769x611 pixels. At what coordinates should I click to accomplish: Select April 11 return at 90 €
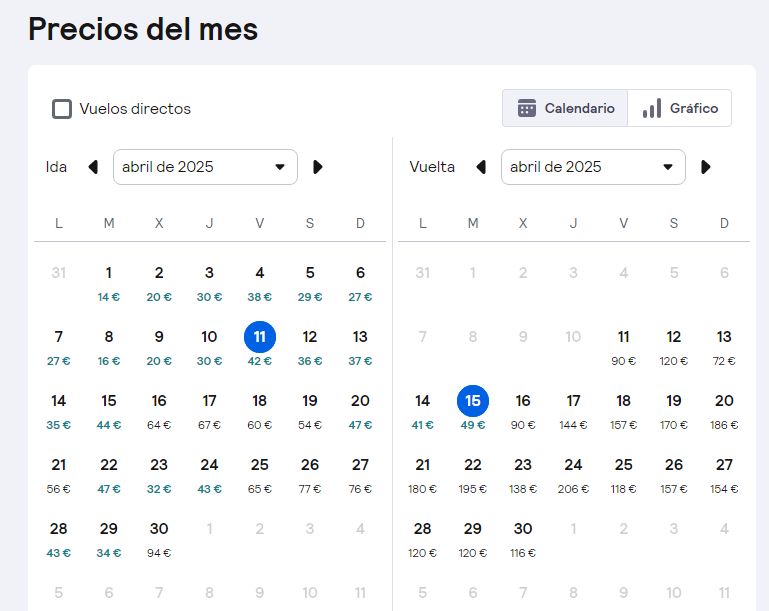point(623,348)
